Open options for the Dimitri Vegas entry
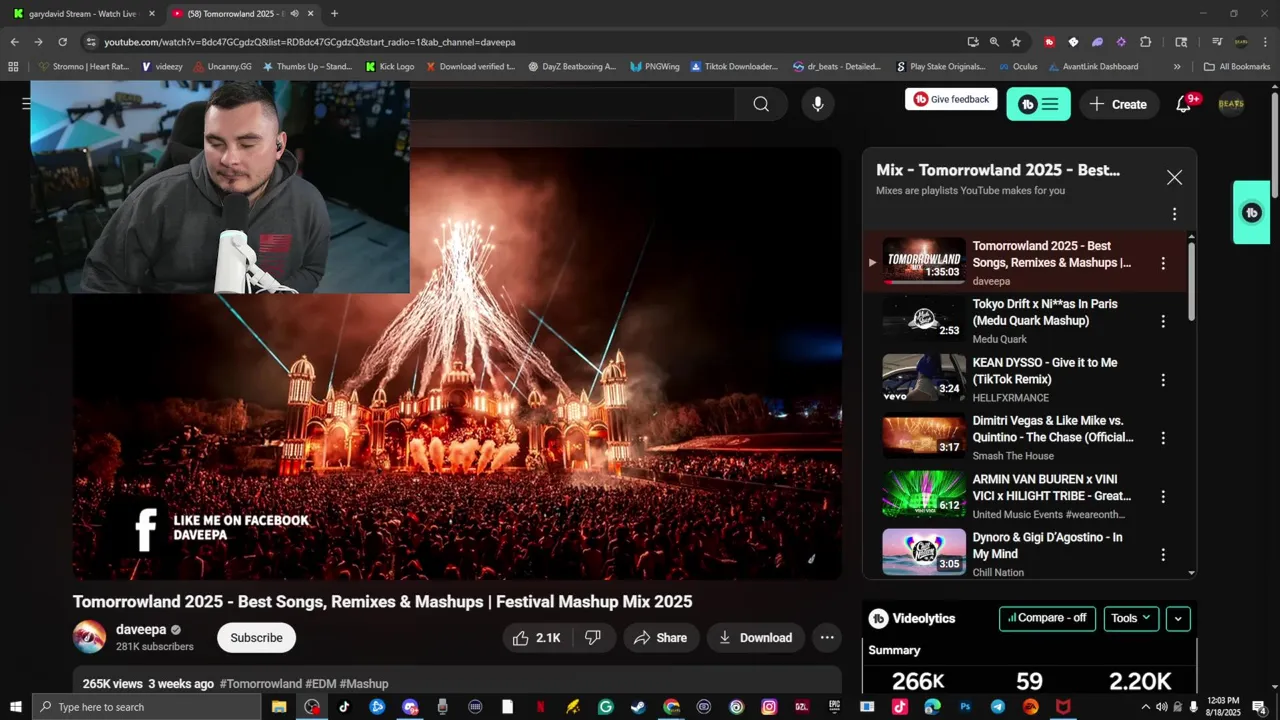The width and height of the screenshot is (1280, 720). [x=1163, y=438]
